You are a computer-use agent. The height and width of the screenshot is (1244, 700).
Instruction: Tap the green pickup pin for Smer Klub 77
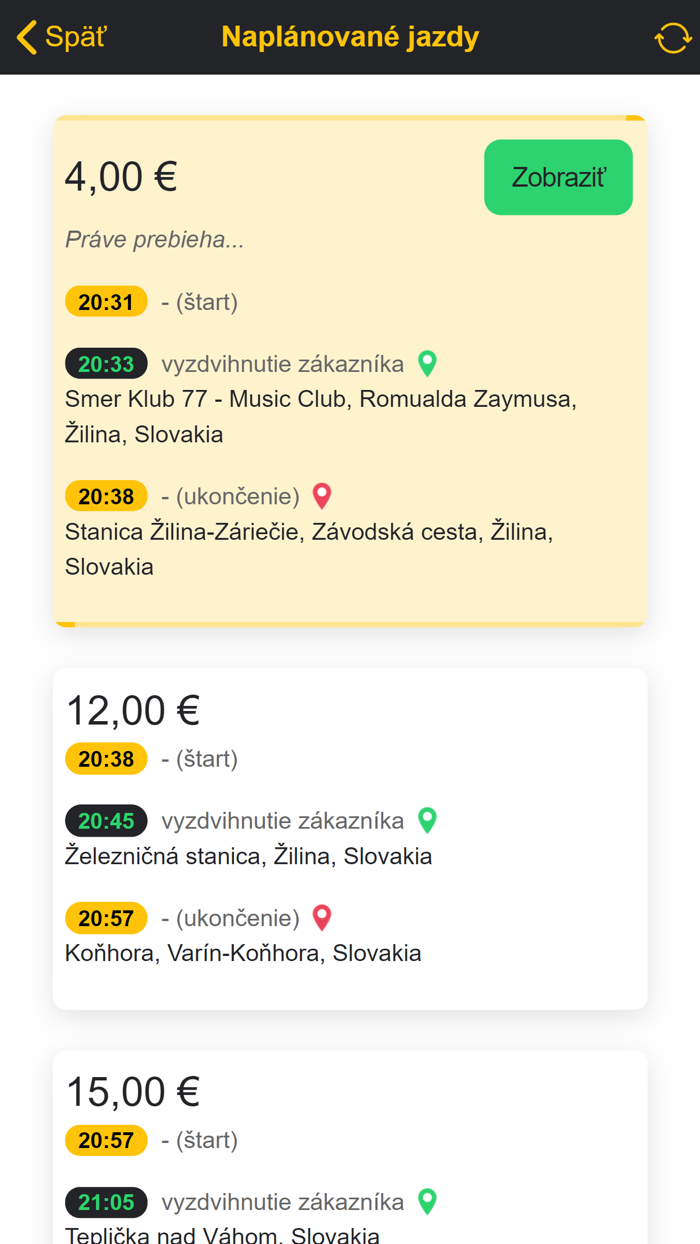point(427,364)
